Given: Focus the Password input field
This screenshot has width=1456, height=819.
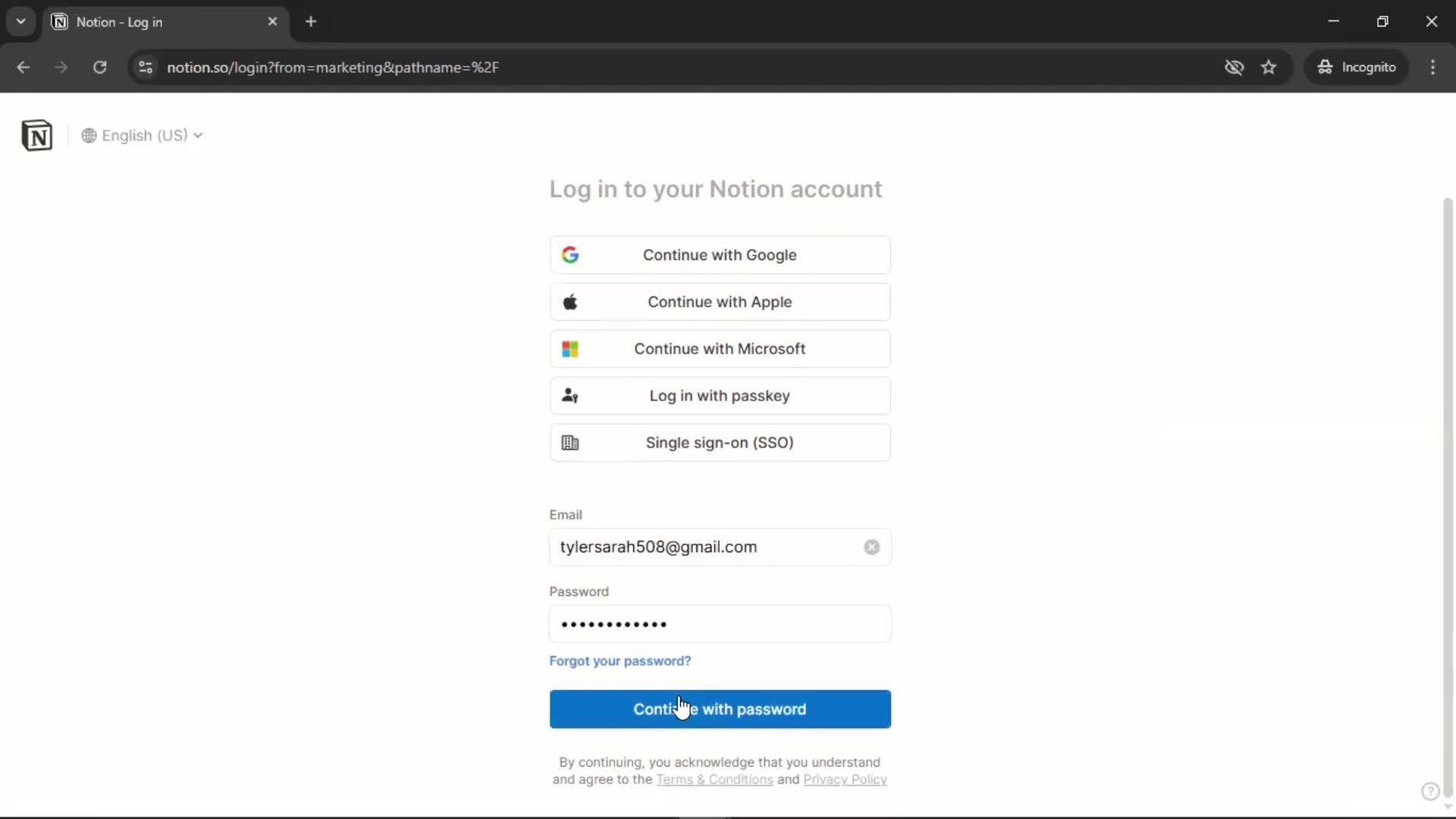Looking at the screenshot, I should point(720,624).
